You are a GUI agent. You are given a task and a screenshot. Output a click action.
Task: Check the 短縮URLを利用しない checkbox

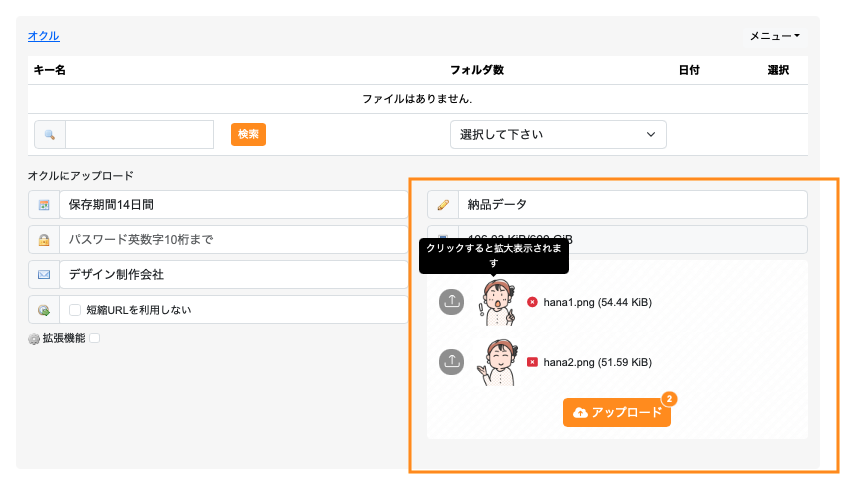click(75, 310)
